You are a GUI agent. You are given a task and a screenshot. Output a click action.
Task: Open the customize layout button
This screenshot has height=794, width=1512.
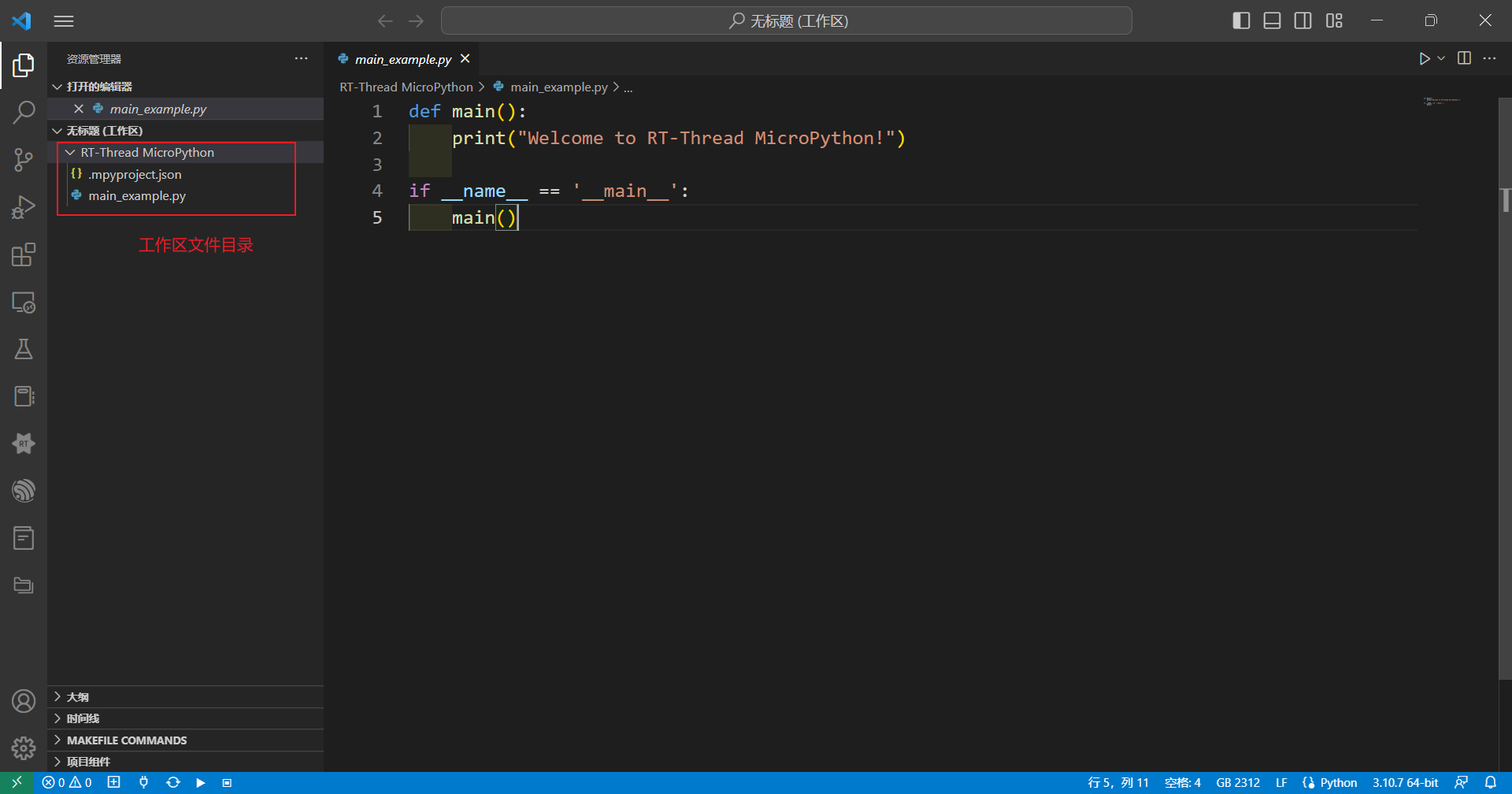pos(1334,20)
